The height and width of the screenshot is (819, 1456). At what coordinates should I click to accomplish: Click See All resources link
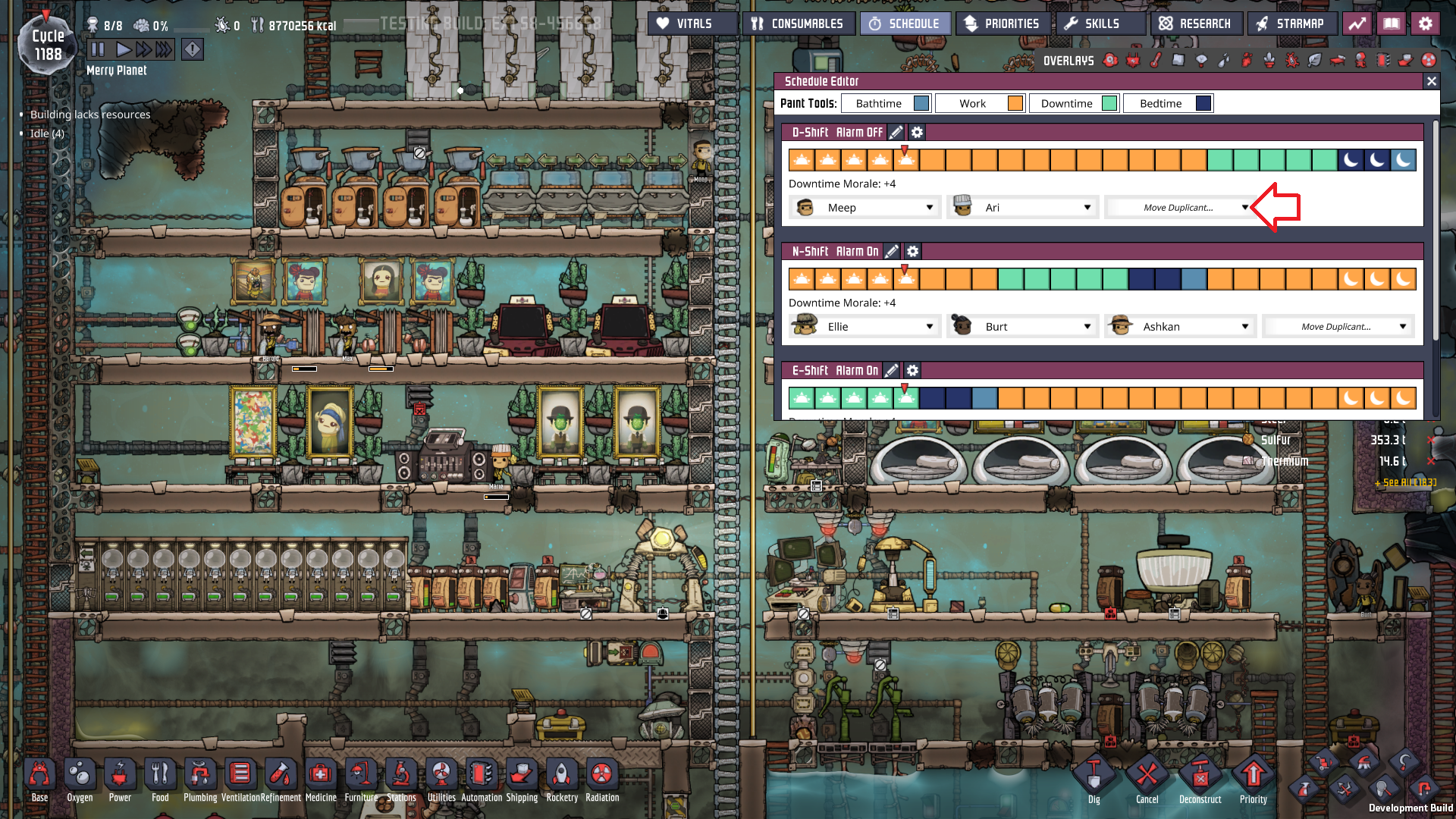(1405, 483)
